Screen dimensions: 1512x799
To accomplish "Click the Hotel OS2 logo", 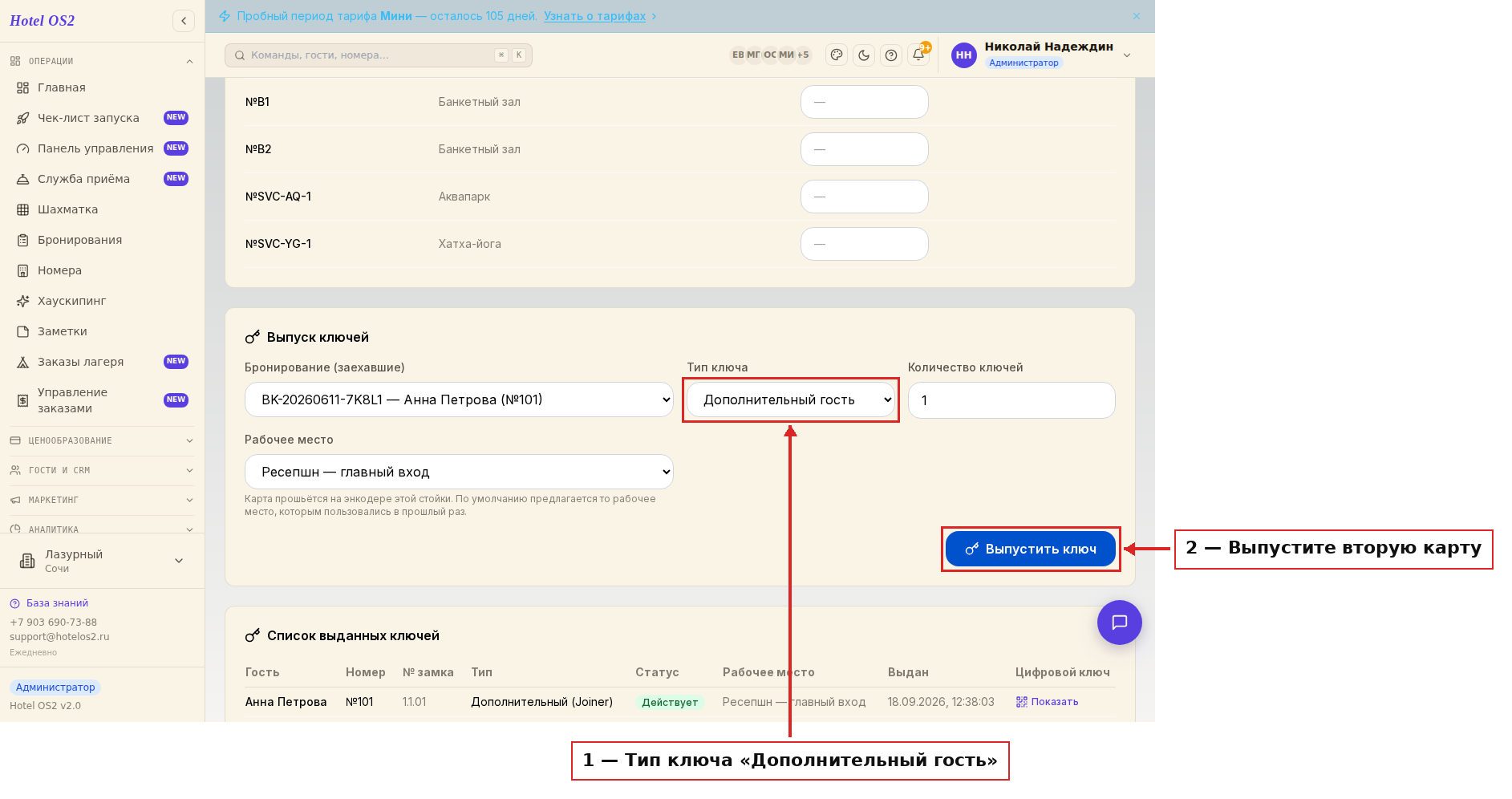I will tap(43, 21).
